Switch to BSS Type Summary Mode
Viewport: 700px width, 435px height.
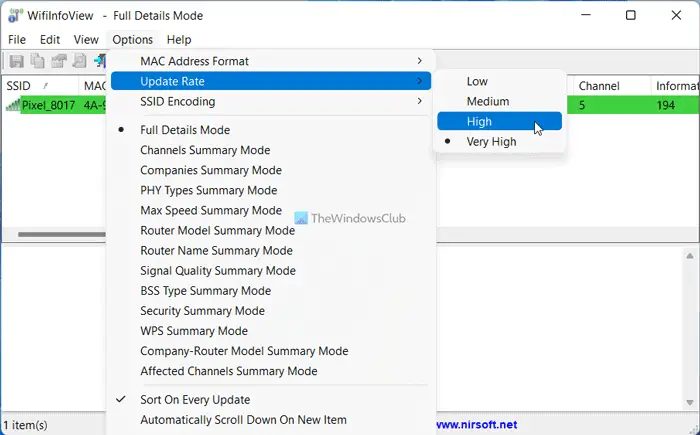coord(271,291)
